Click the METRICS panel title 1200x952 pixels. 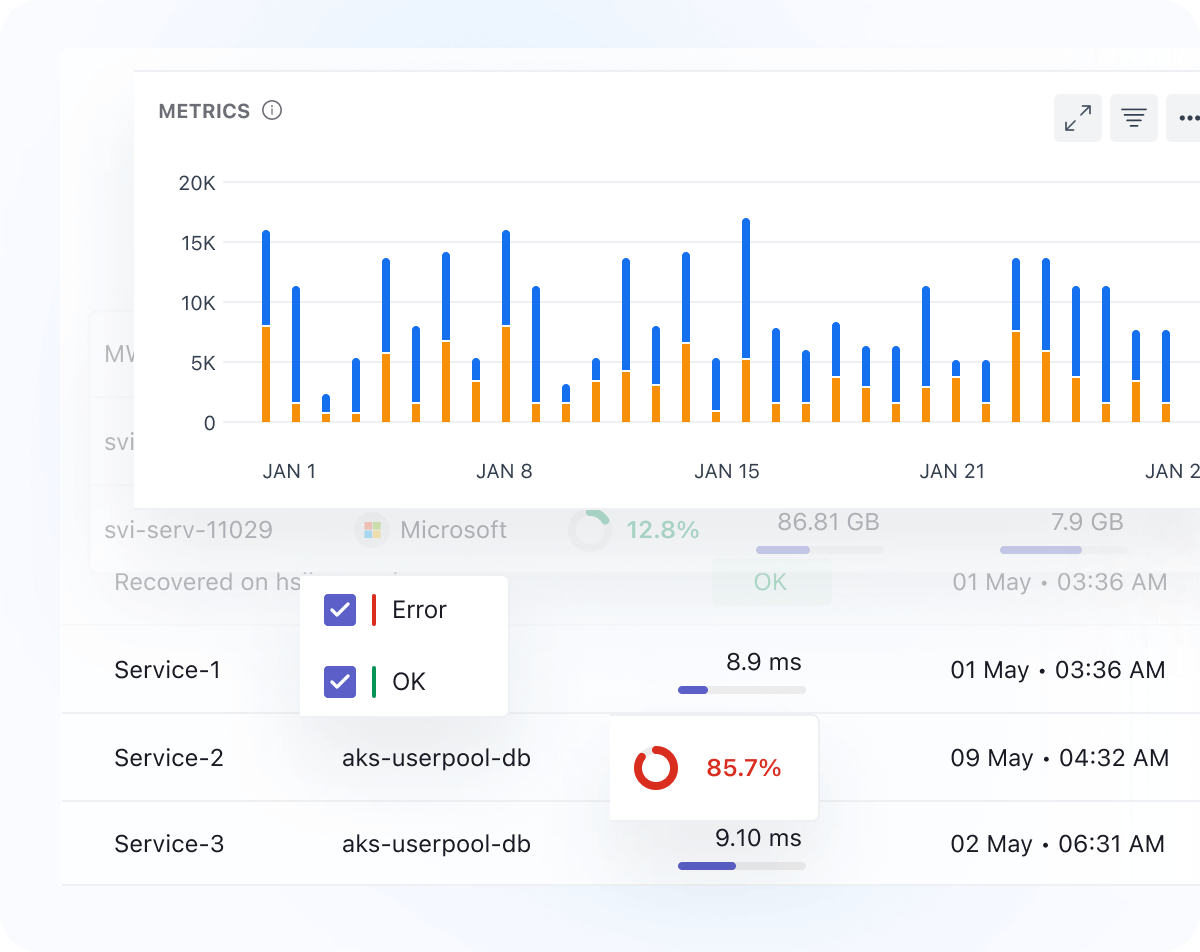point(204,111)
